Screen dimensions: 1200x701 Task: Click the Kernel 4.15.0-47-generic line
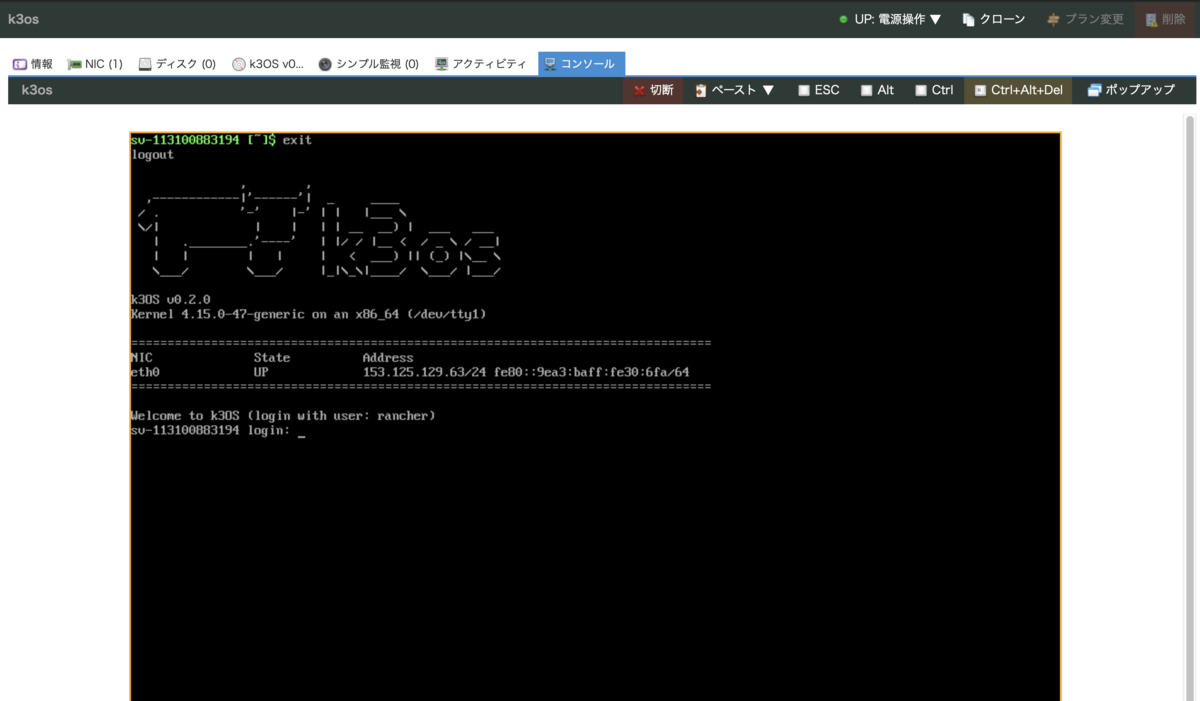[x=308, y=314]
